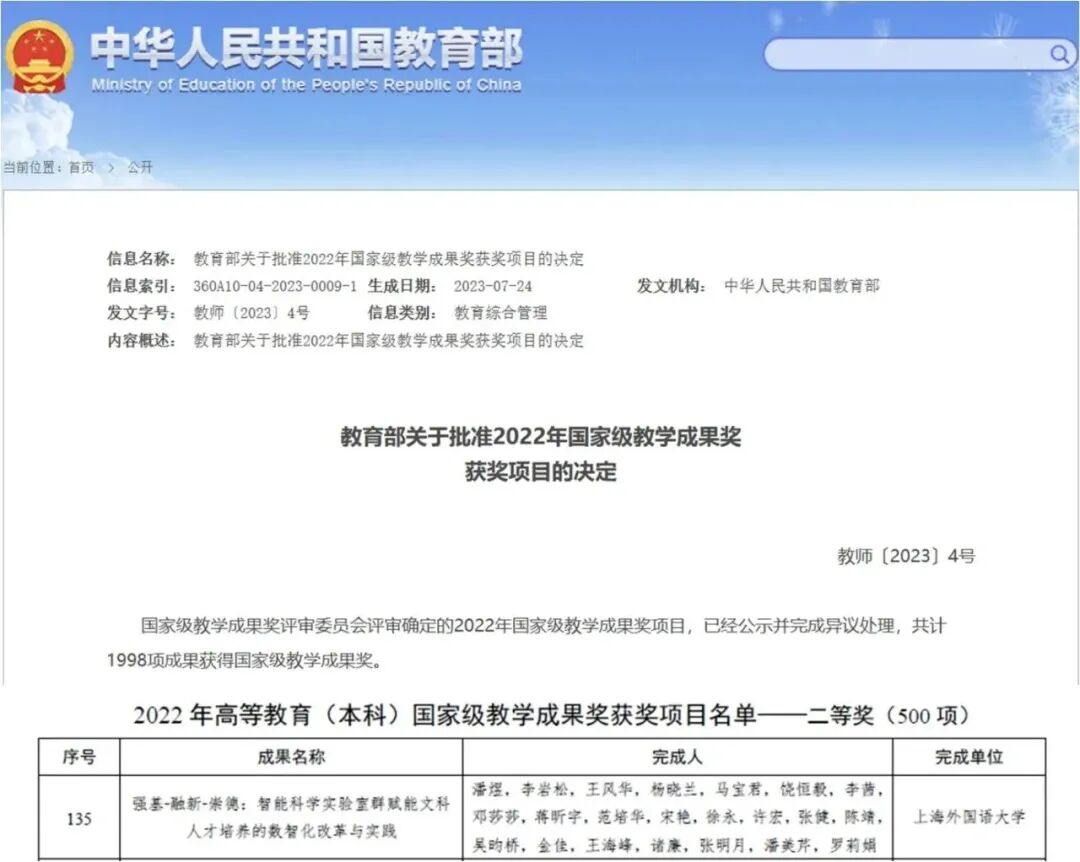1080x862 pixels.
Task: Click the 发文机构 value 中华人民共和国教育部
Action: [x=802, y=286]
